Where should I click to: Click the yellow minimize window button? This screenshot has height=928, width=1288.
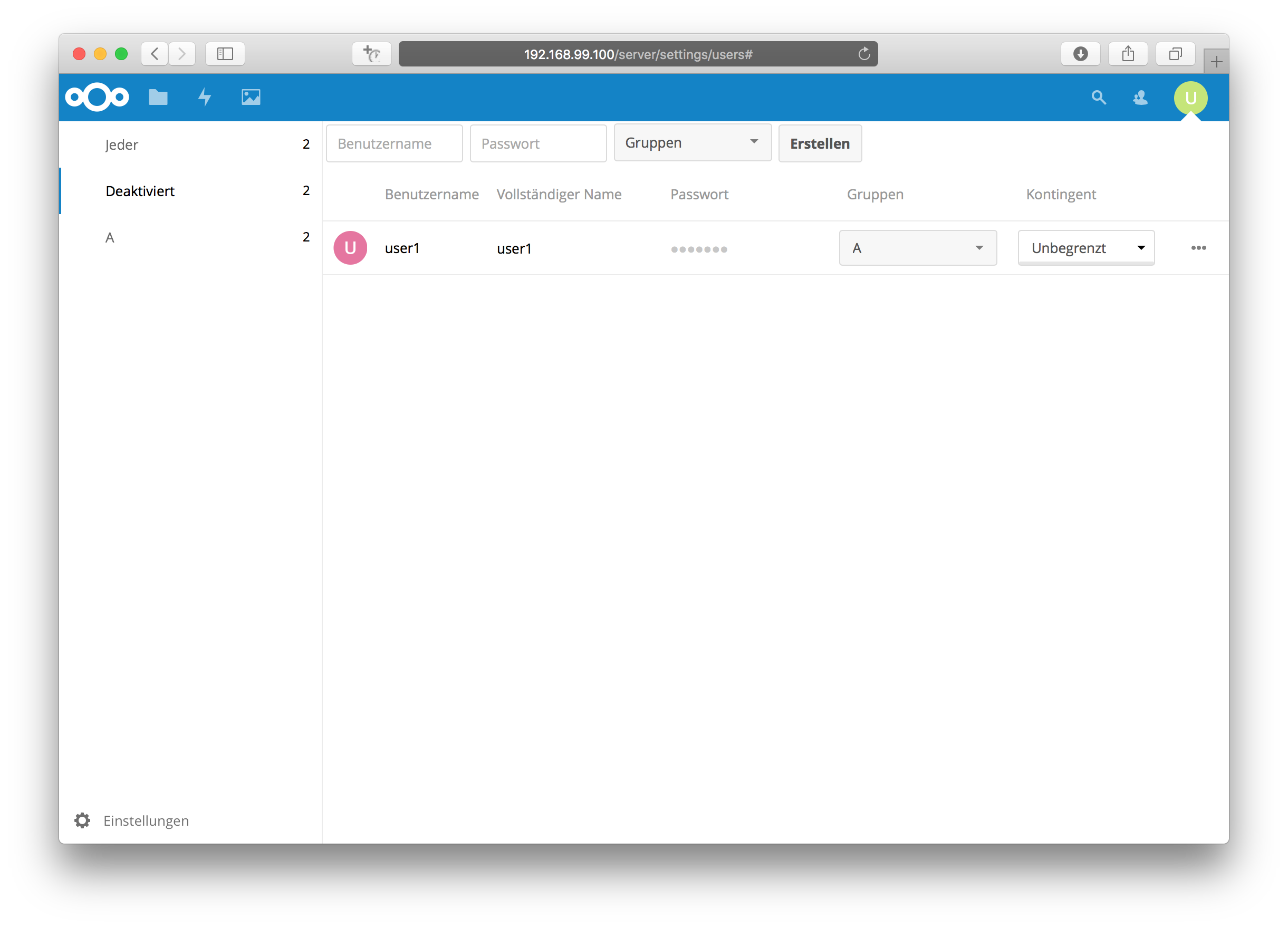(x=100, y=54)
